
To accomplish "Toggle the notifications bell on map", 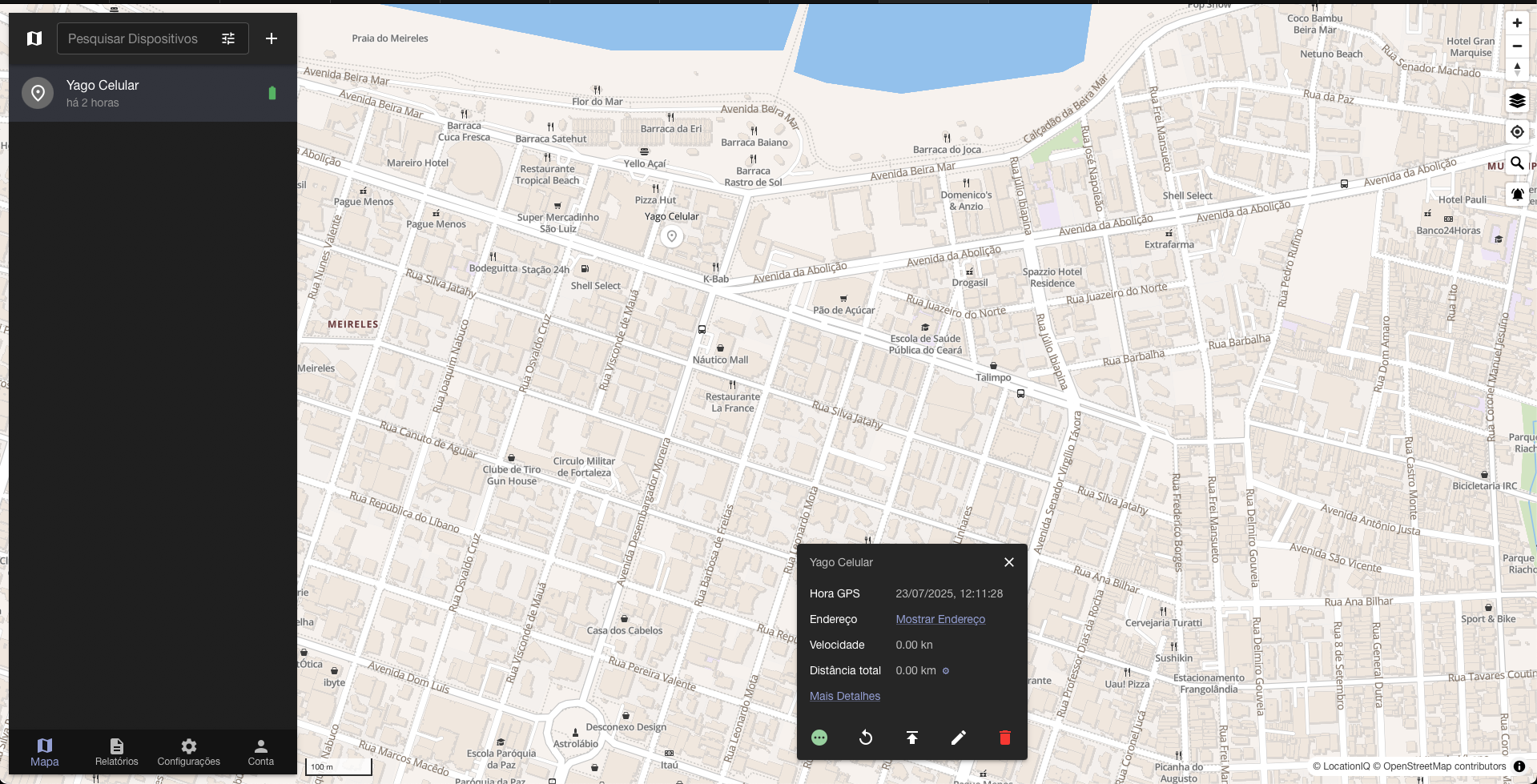I will coord(1517,194).
